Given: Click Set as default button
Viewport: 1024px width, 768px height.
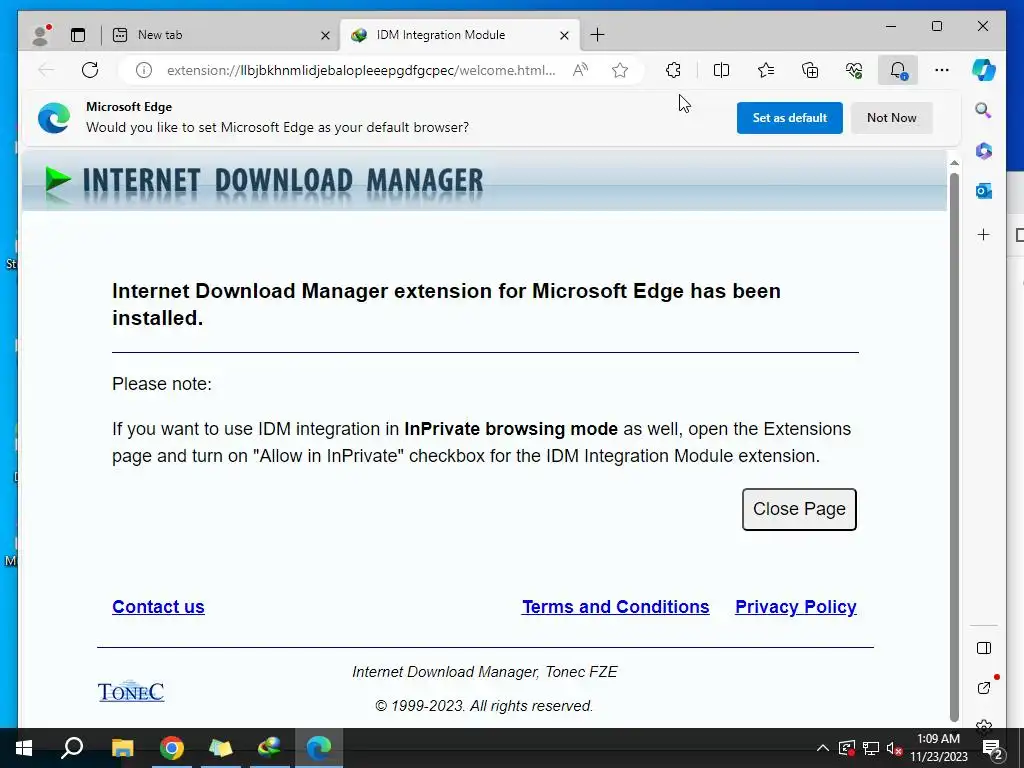Looking at the screenshot, I should pos(790,118).
